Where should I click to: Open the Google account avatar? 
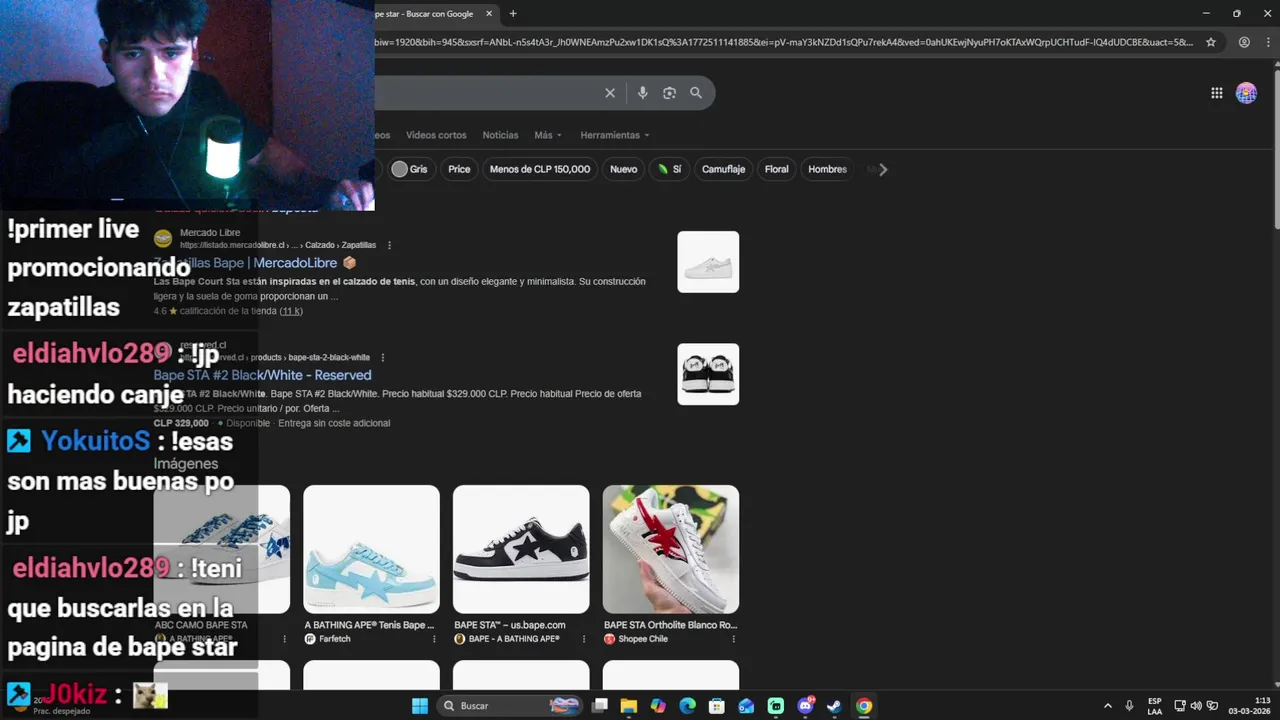[1246, 93]
